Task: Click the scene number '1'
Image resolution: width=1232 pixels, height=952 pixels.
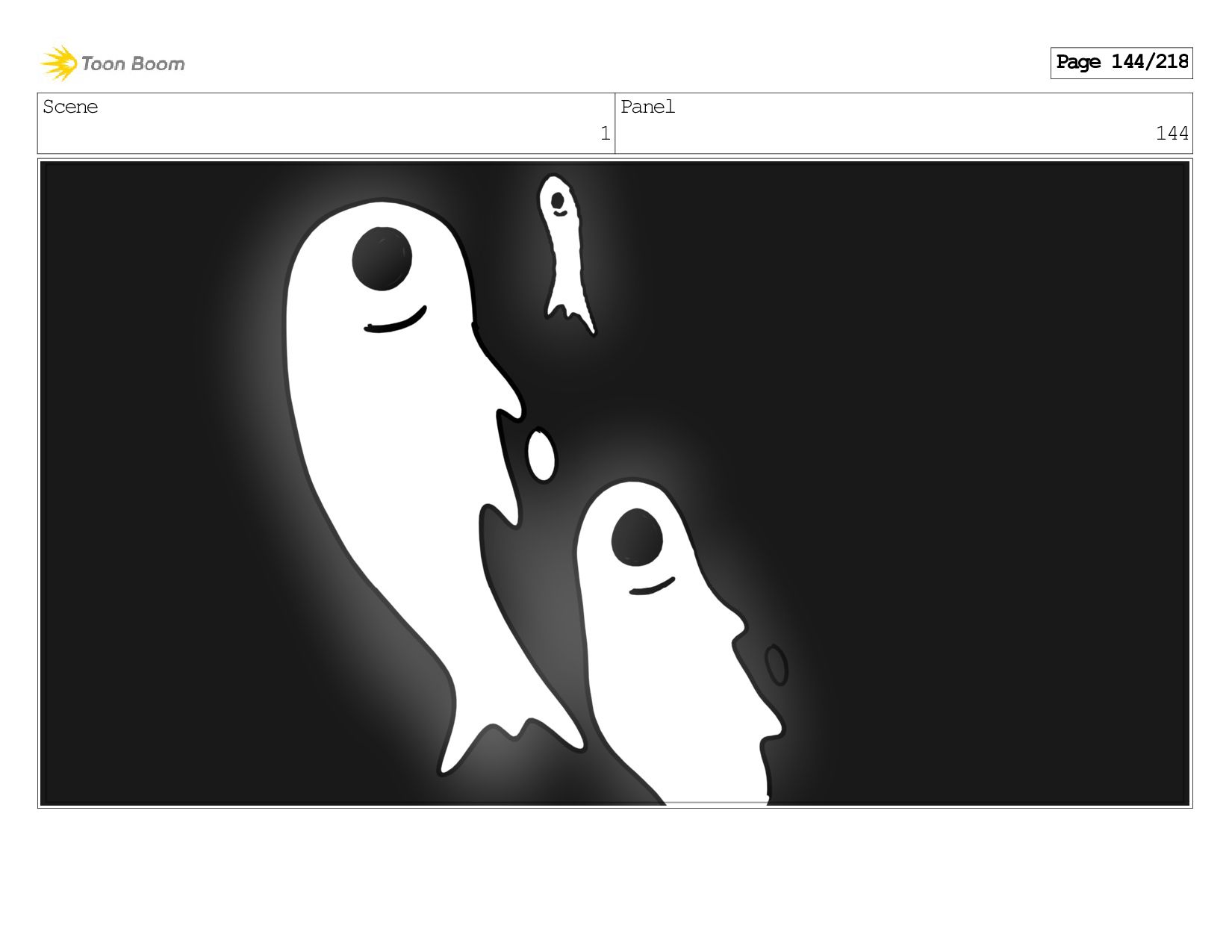Action: tap(605, 134)
